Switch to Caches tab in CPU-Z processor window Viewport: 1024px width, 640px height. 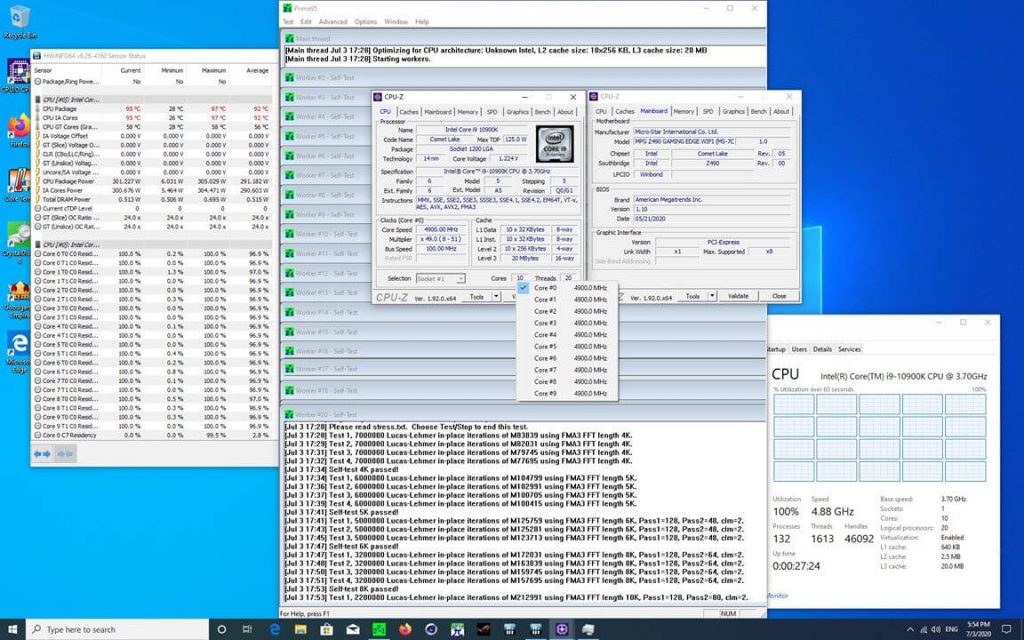409,112
